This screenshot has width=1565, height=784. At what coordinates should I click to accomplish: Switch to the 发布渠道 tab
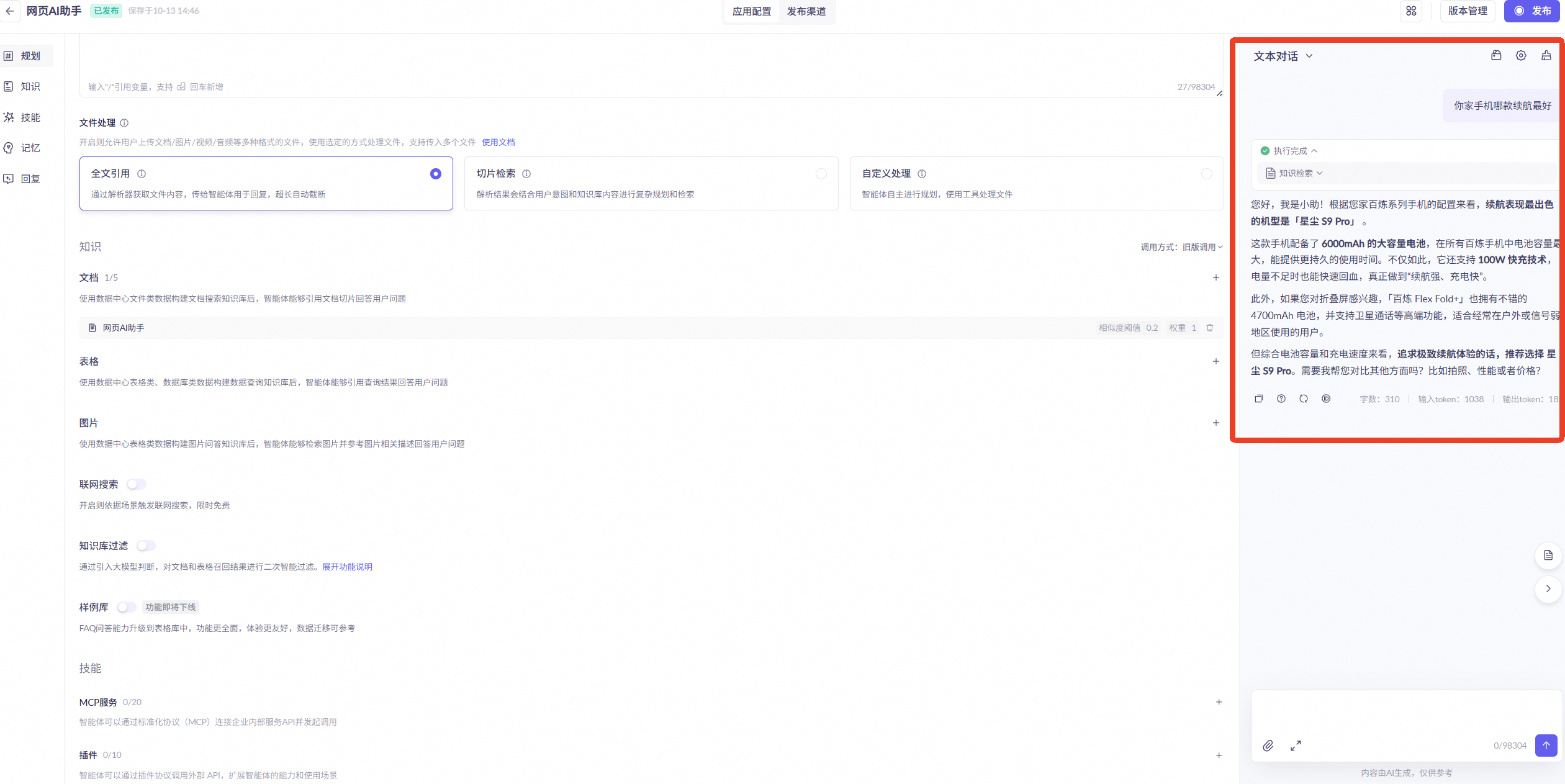point(806,11)
